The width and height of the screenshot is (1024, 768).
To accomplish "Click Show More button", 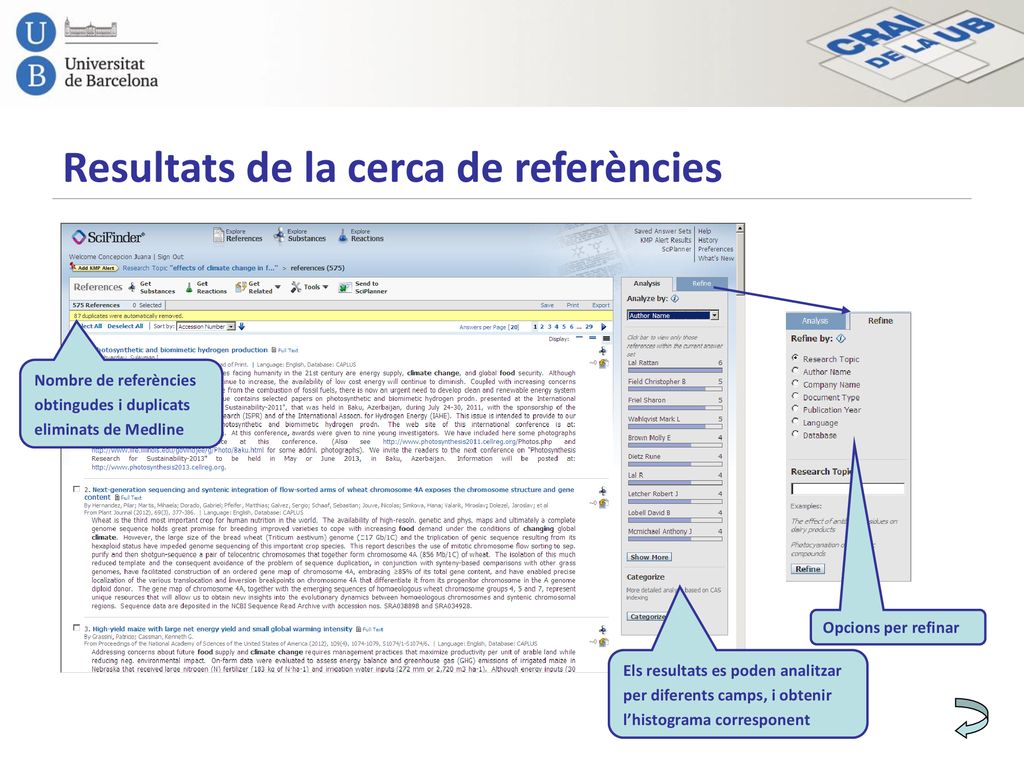I will (x=649, y=557).
